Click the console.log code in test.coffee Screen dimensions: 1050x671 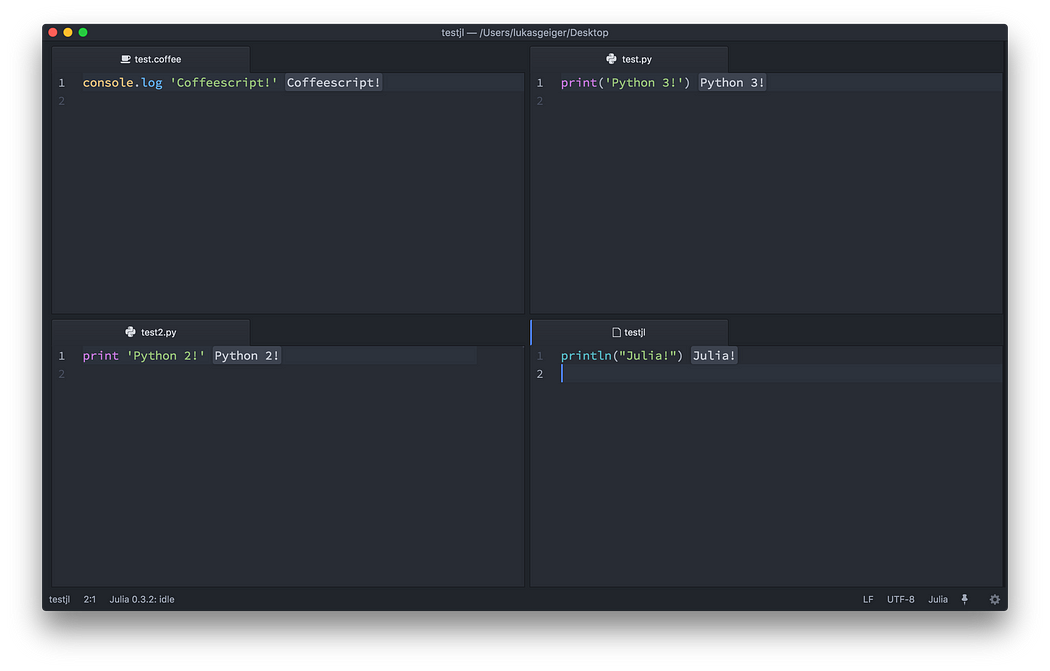(x=122, y=82)
